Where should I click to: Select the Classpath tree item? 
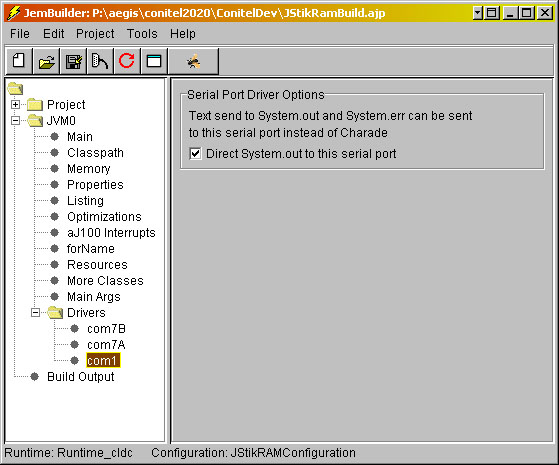(95, 153)
